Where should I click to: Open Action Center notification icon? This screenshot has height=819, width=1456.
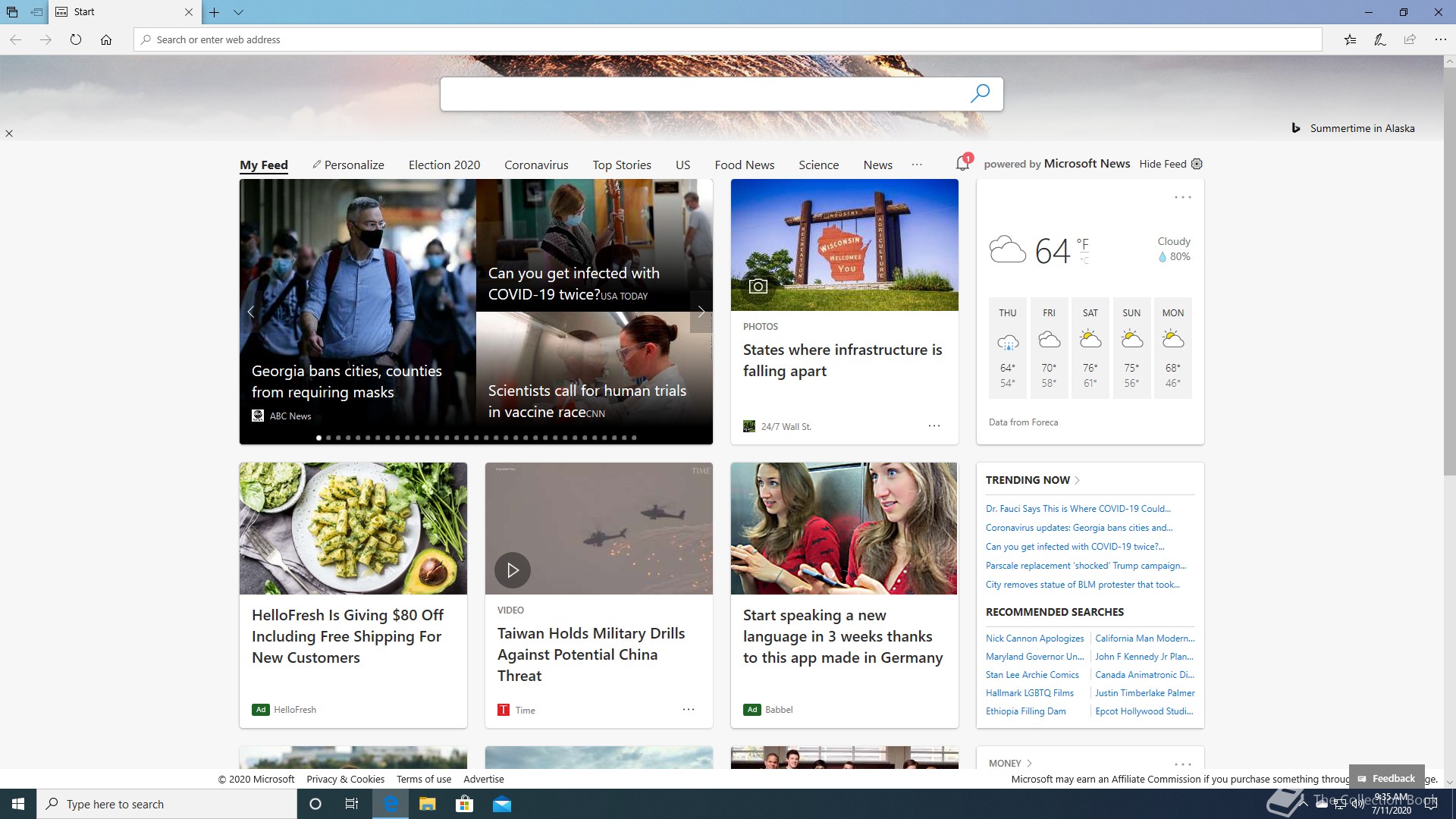(x=1431, y=804)
